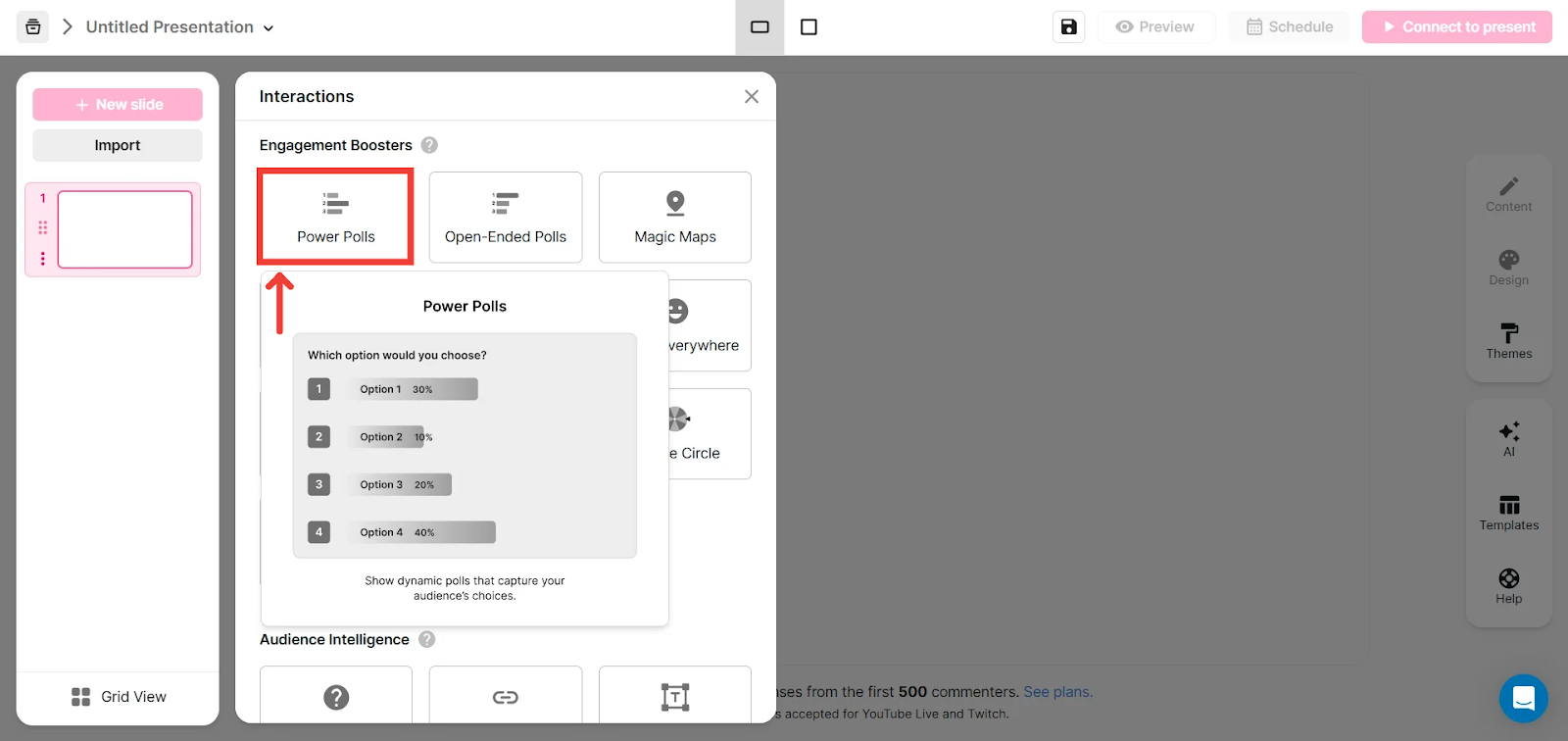Open the Content panel

point(1508,194)
